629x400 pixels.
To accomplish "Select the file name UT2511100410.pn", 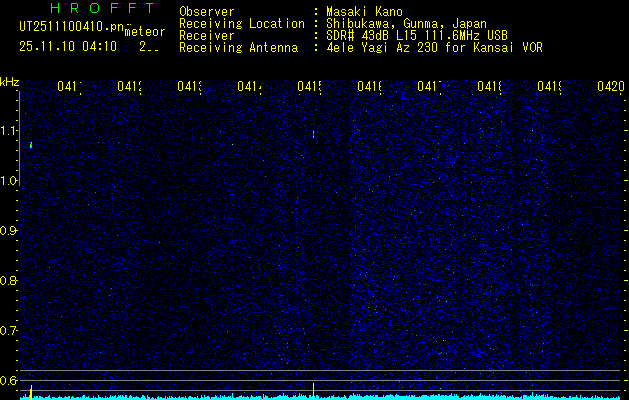I will (72, 27).
